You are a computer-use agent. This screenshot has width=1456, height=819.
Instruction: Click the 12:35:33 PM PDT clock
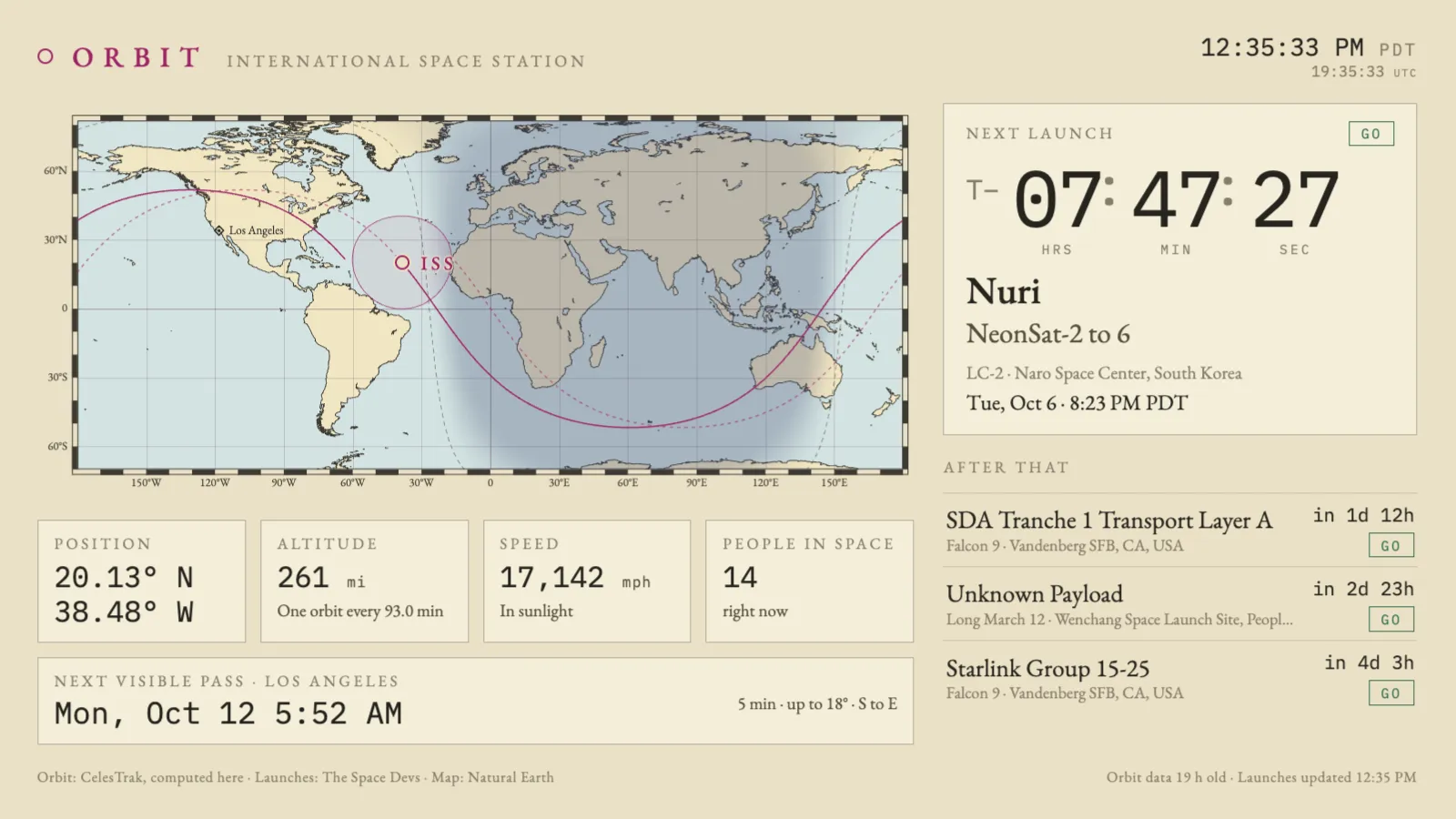point(1308,48)
